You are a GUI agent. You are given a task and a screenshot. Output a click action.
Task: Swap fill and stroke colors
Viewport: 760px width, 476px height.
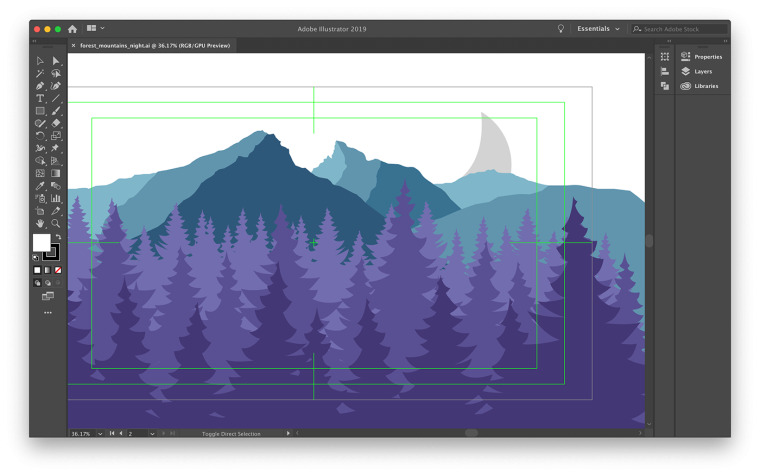tap(57, 237)
